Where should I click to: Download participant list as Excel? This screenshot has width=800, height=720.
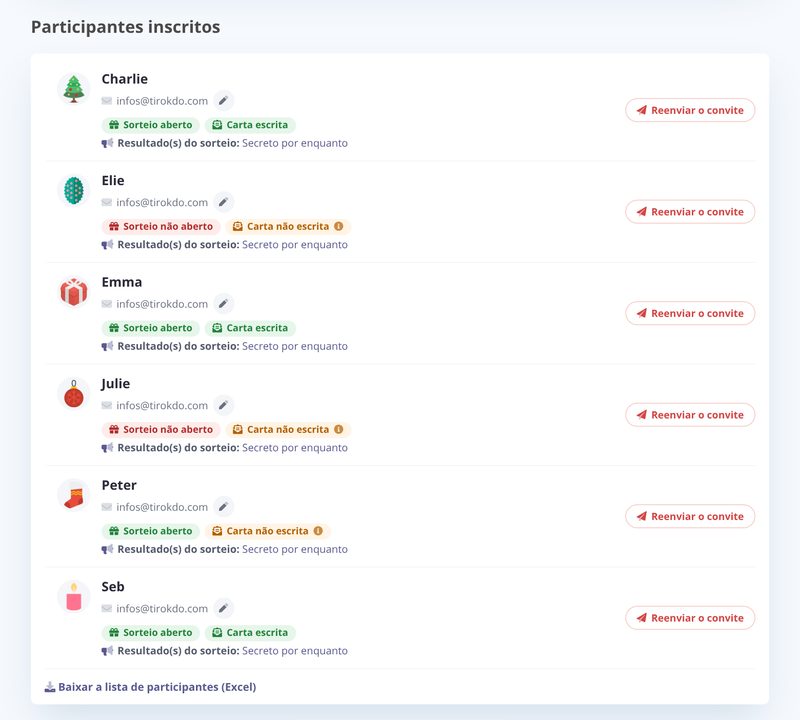(x=151, y=687)
